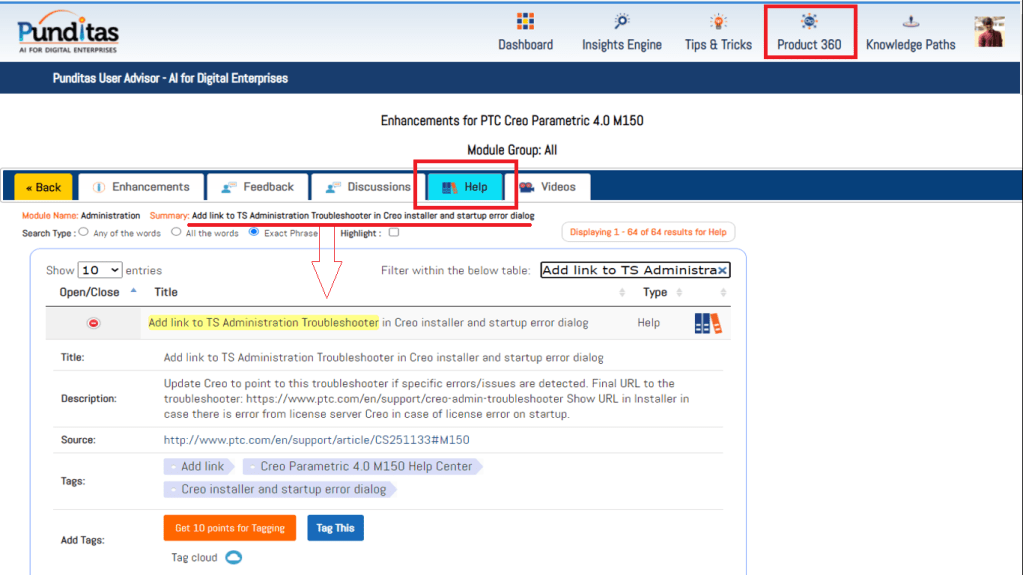
Task: Open the Knowledge Paths icon
Action: click(910, 22)
